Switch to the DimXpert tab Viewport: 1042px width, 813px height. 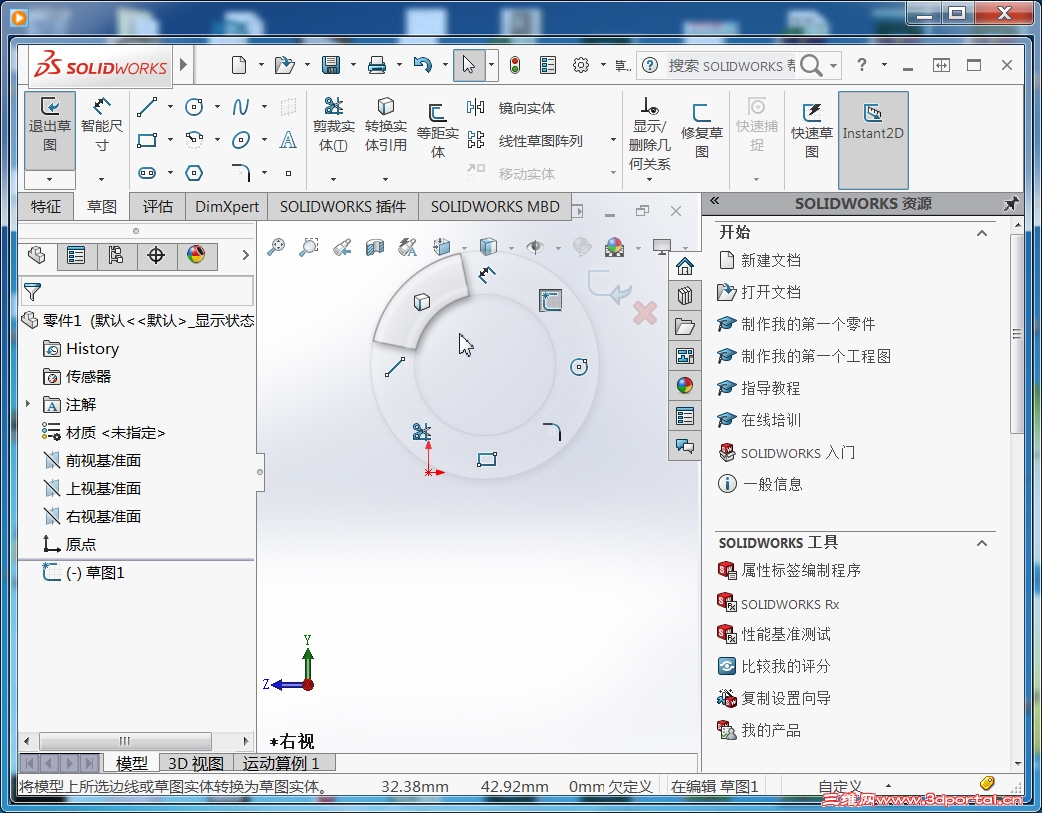tap(227, 207)
